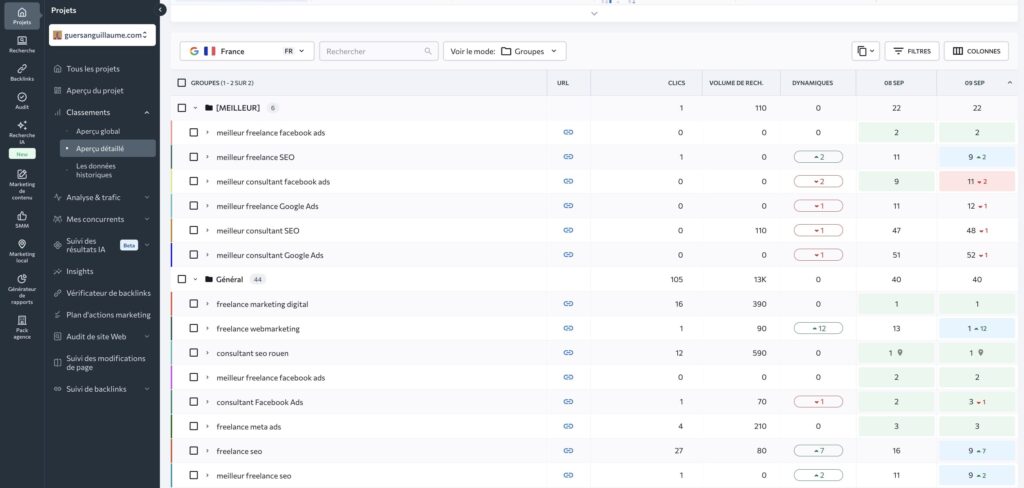Open URL link for consultant seo rouen

point(568,353)
